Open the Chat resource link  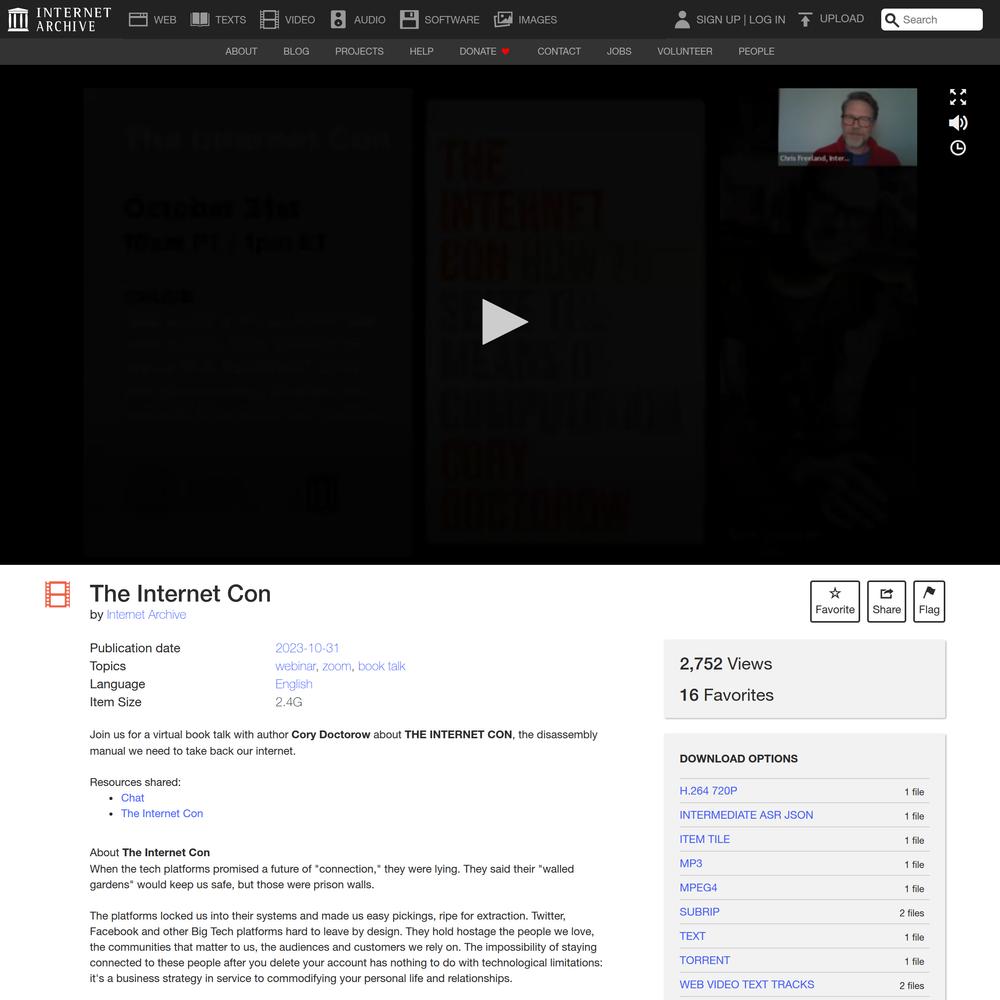(x=132, y=798)
